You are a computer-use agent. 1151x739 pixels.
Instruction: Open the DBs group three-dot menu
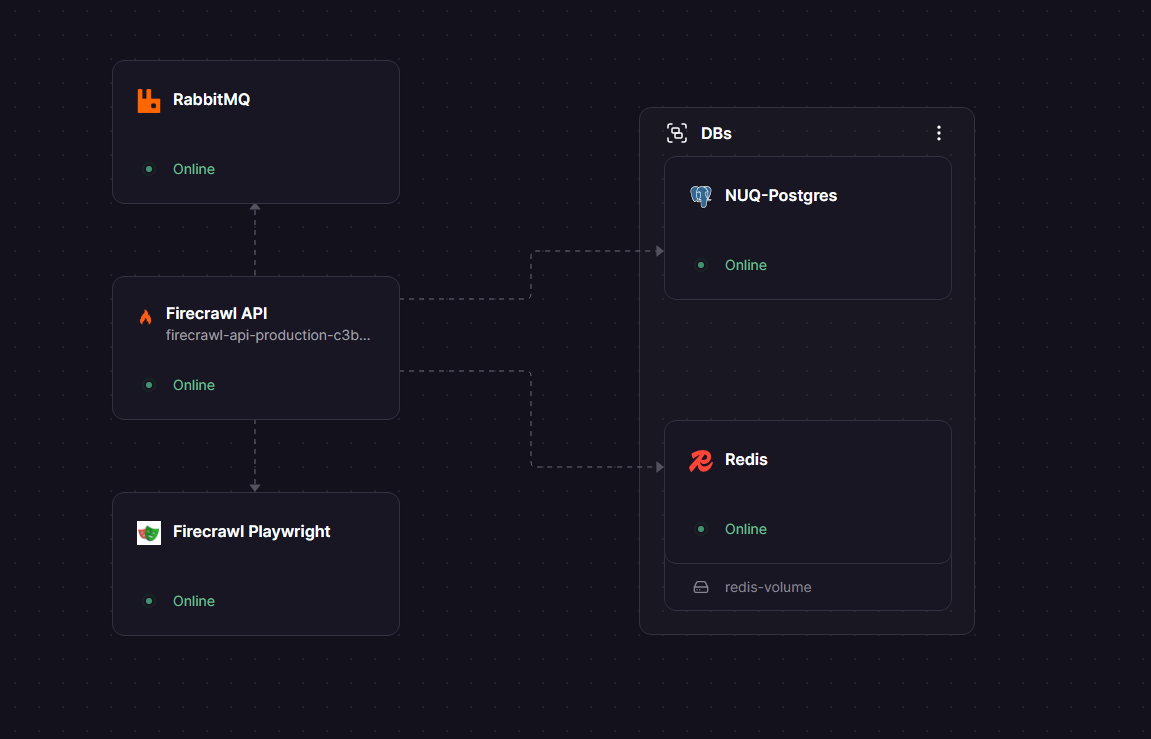coord(939,133)
